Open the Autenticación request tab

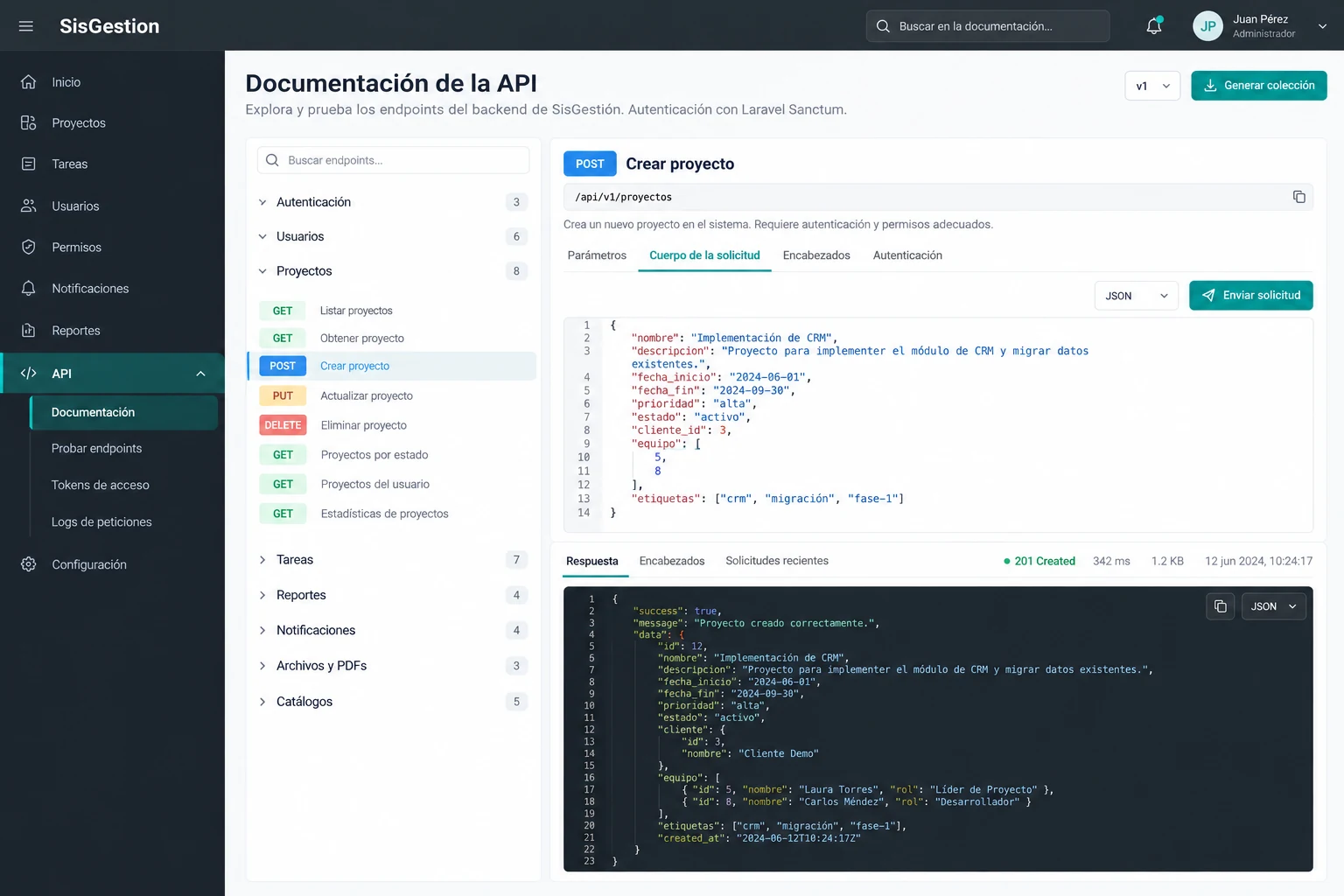coord(907,255)
